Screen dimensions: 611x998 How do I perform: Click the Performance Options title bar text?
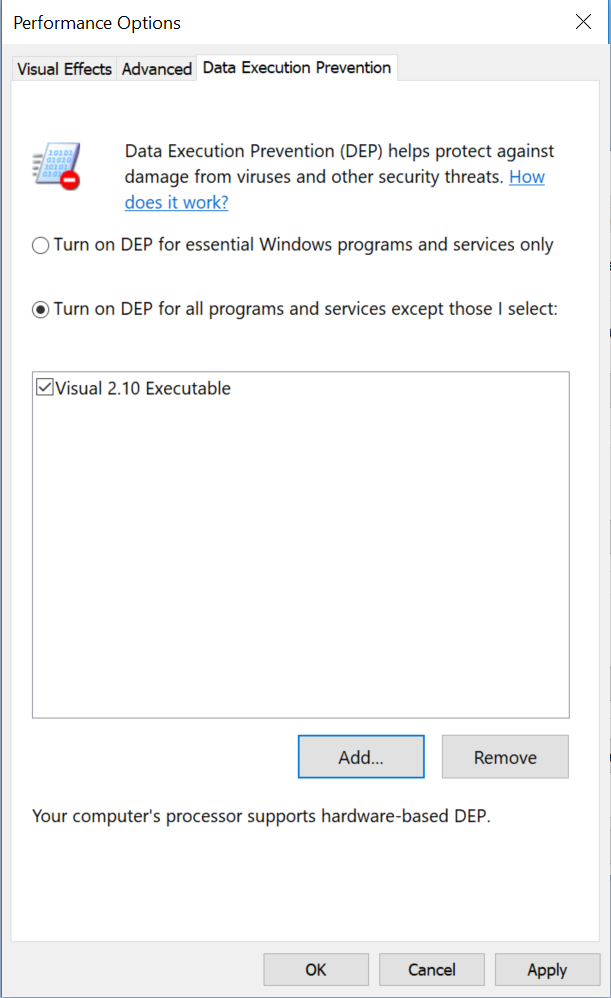[97, 22]
